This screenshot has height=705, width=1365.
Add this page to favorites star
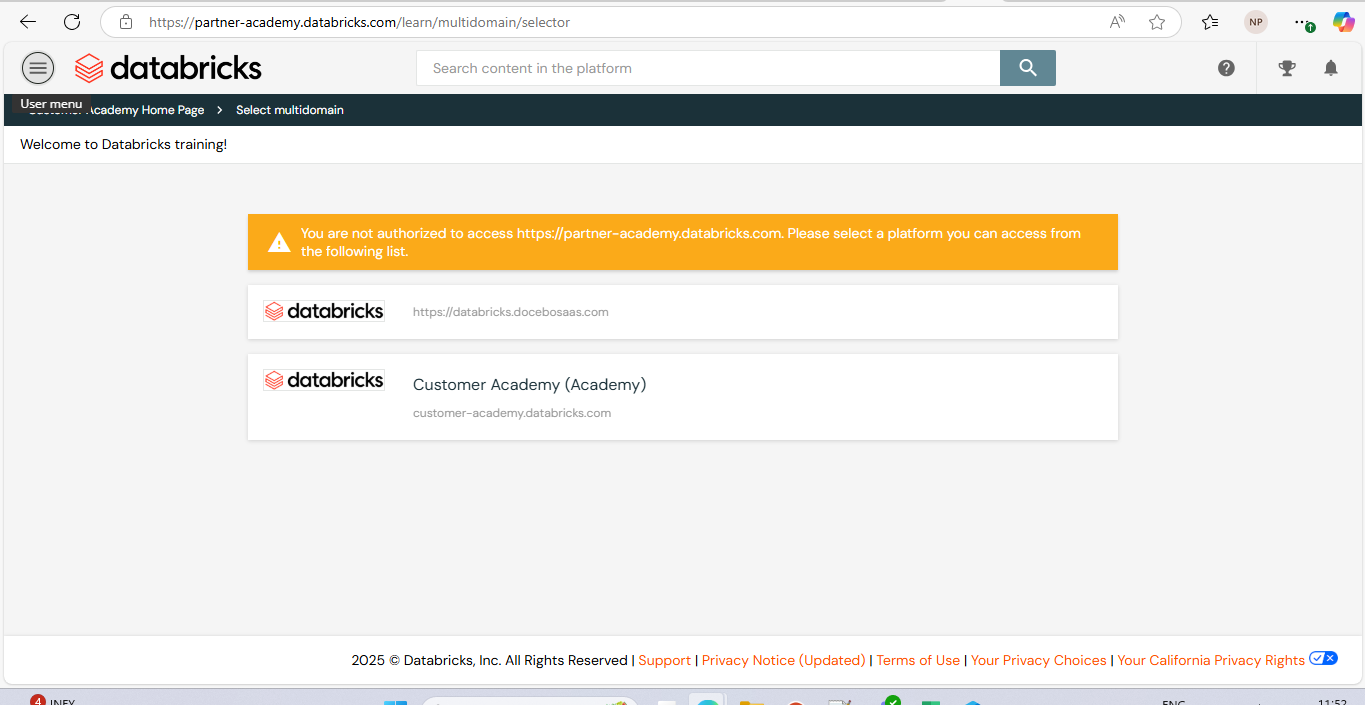[x=1156, y=21]
